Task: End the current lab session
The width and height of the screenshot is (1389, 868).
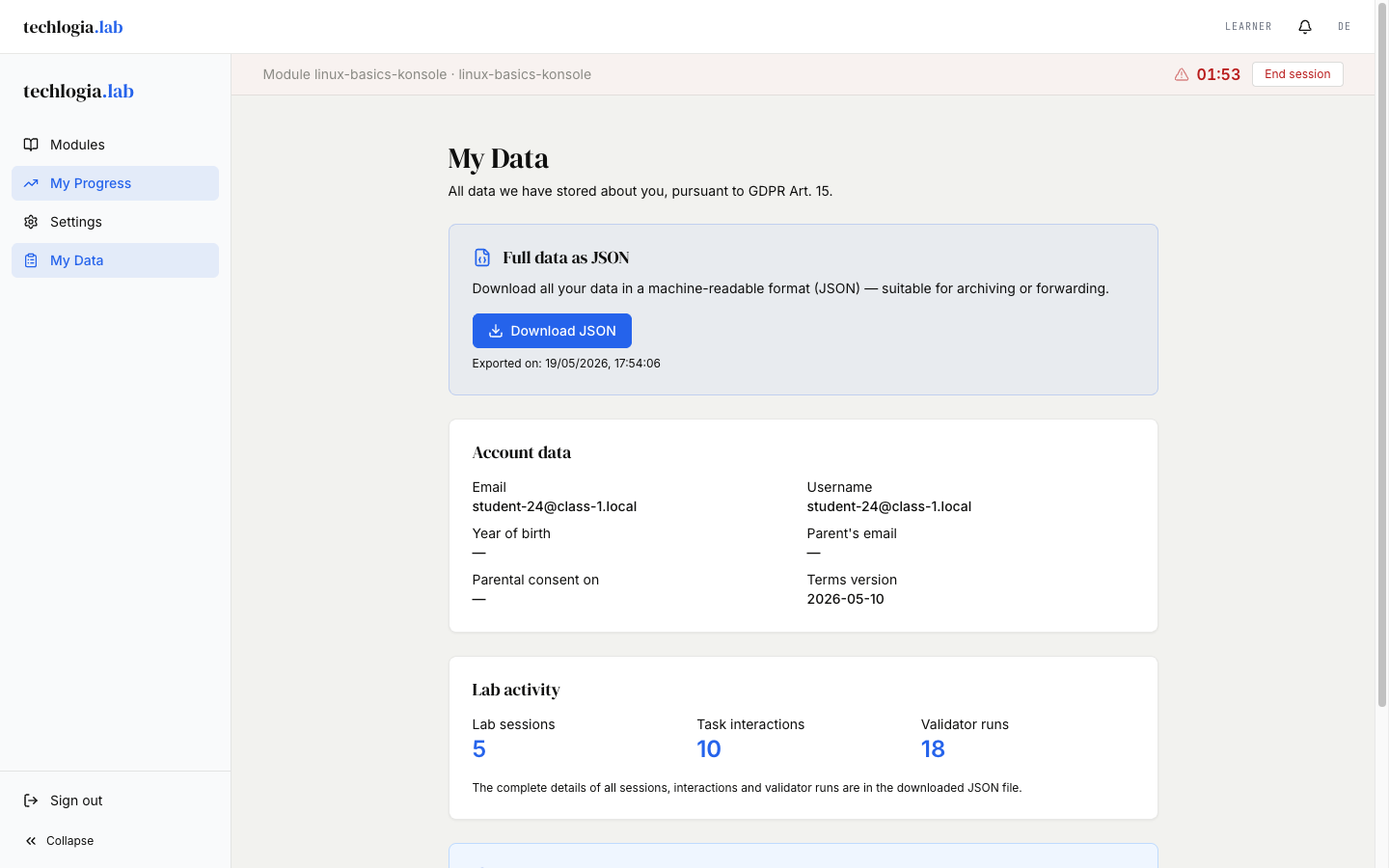Action: pos(1297,74)
